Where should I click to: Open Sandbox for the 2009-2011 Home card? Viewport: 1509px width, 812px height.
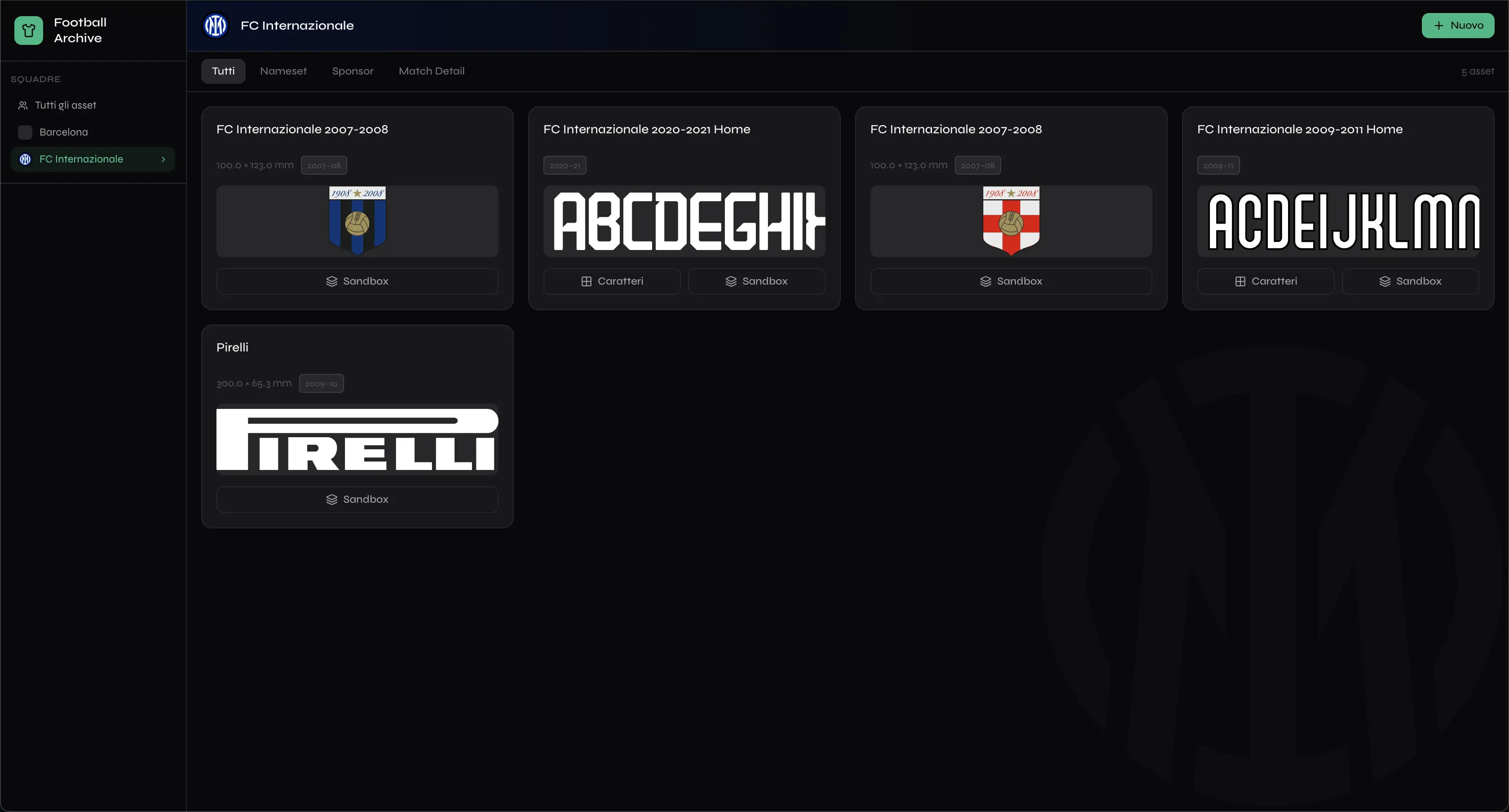pyautogui.click(x=1411, y=281)
